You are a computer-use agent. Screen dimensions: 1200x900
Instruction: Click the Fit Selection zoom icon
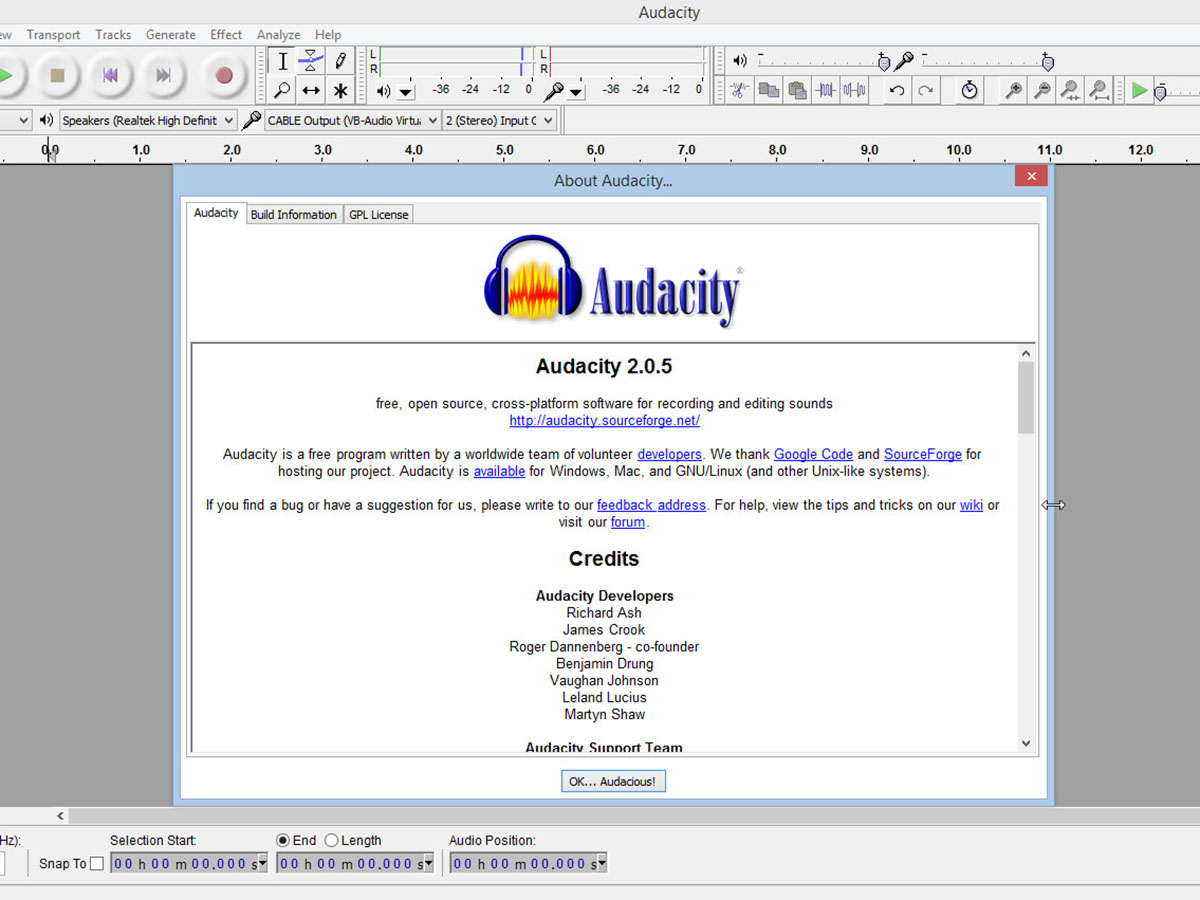pyautogui.click(x=1071, y=90)
